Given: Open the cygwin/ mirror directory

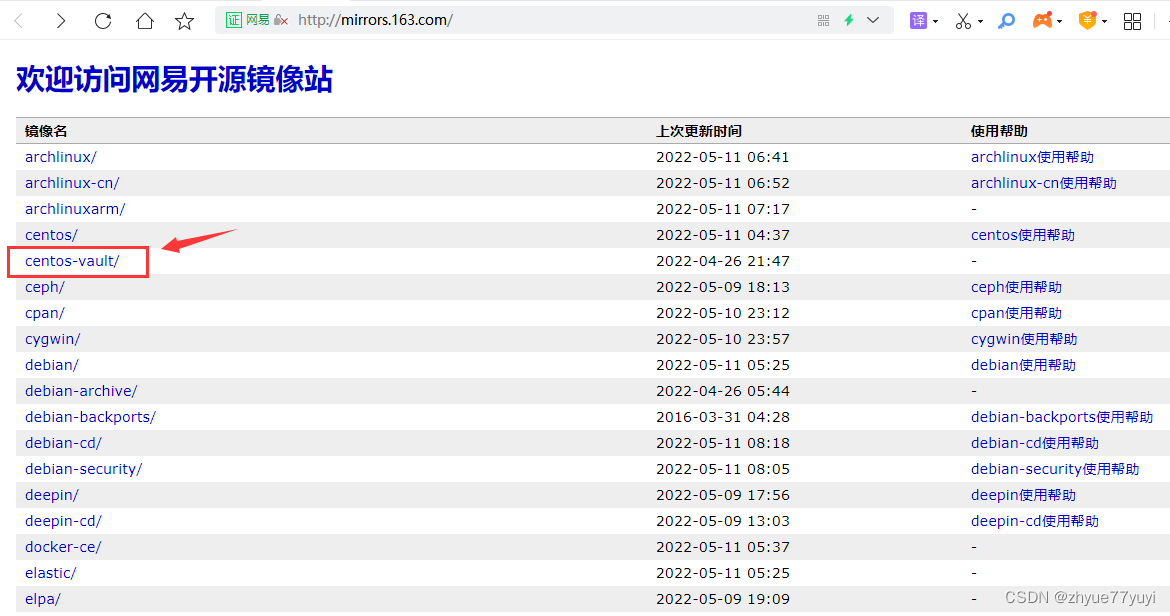Looking at the screenshot, I should click(52, 339).
